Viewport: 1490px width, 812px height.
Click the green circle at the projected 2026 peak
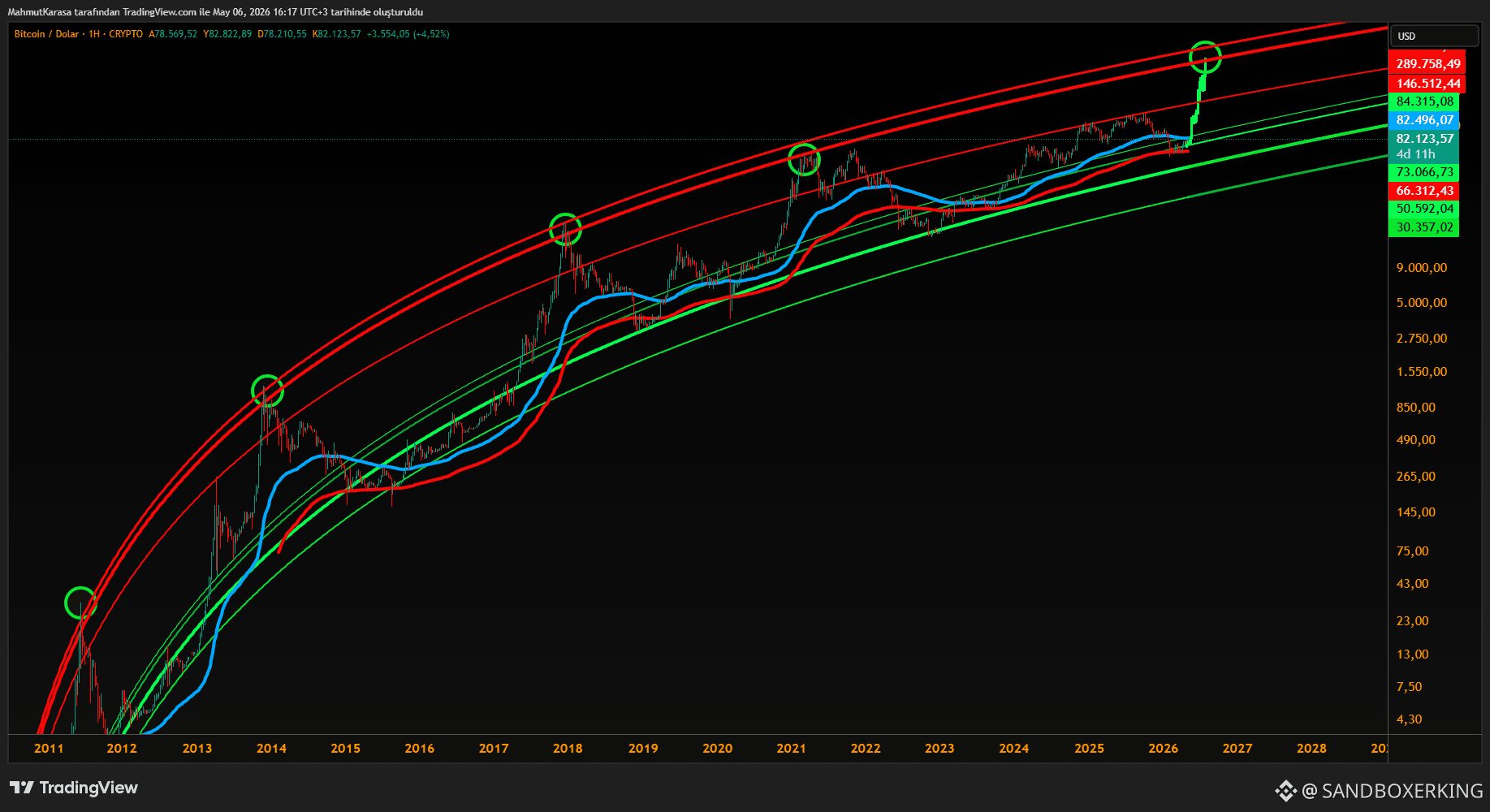coord(1205,57)
